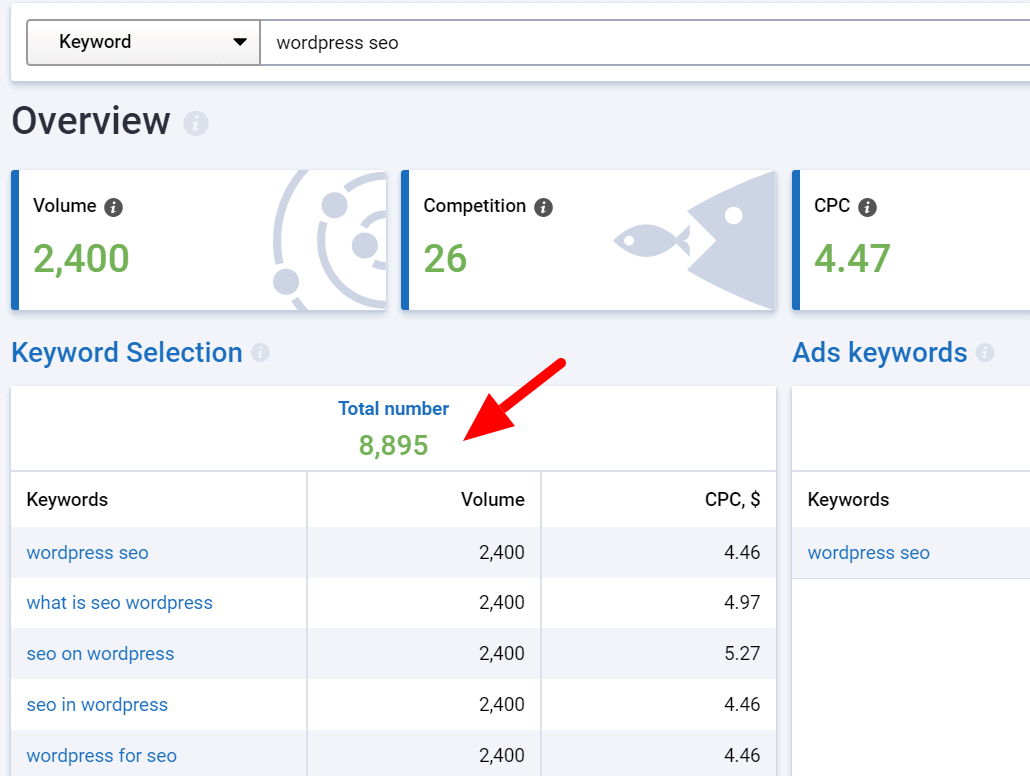Click the Volume column header
The image size is (1030, 776).
point(493,499)
